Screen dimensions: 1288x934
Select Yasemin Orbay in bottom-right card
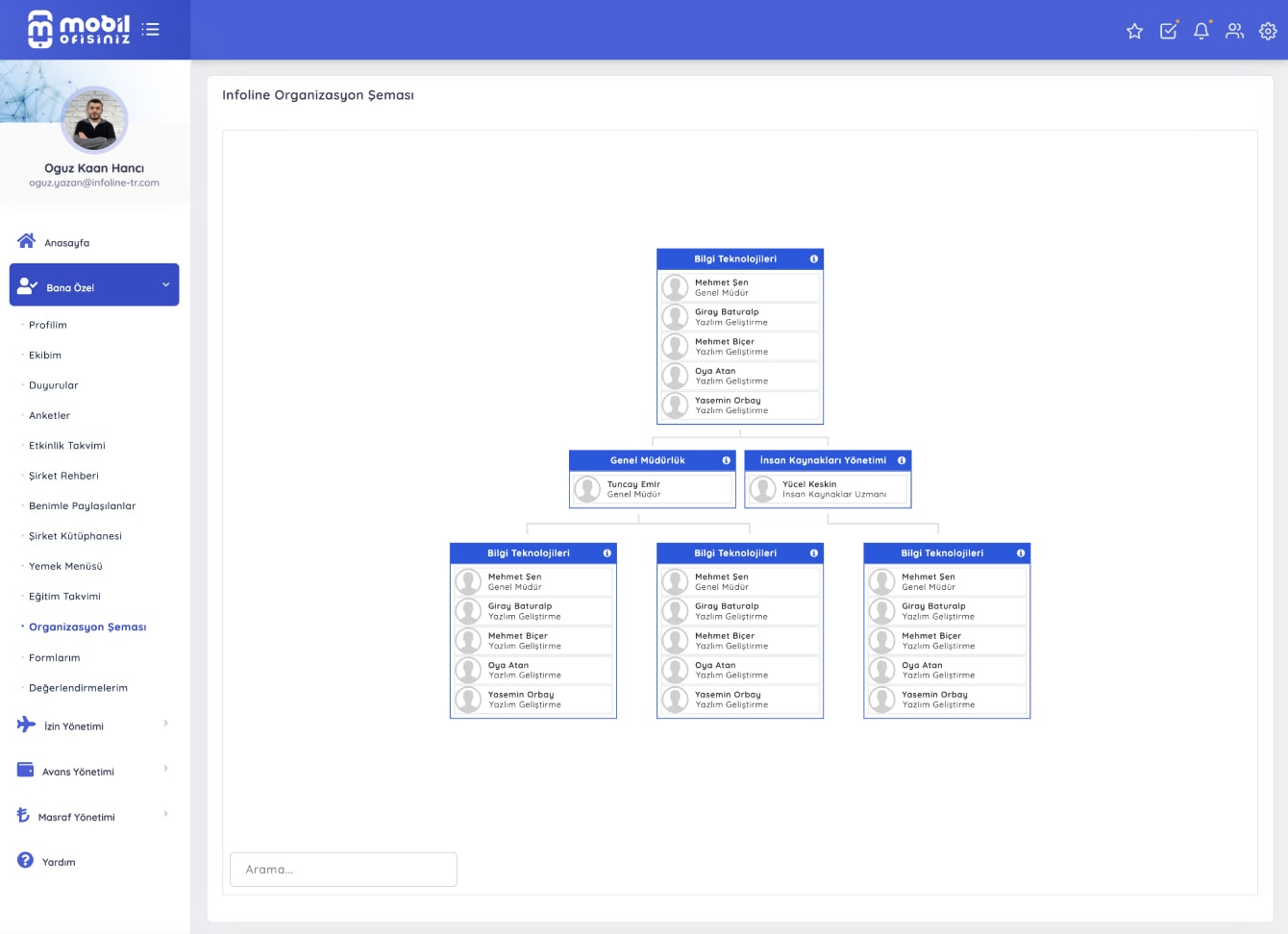click(947, 700)
